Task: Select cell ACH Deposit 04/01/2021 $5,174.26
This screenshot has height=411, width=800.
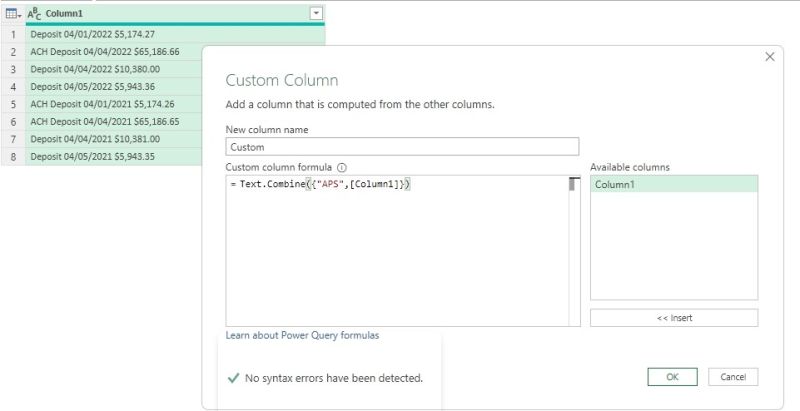Action: pos(114,104)
